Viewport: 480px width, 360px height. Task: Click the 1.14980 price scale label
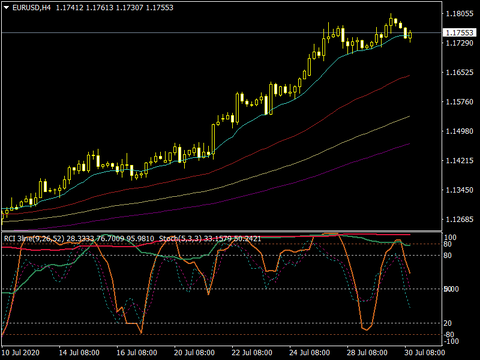460,131
